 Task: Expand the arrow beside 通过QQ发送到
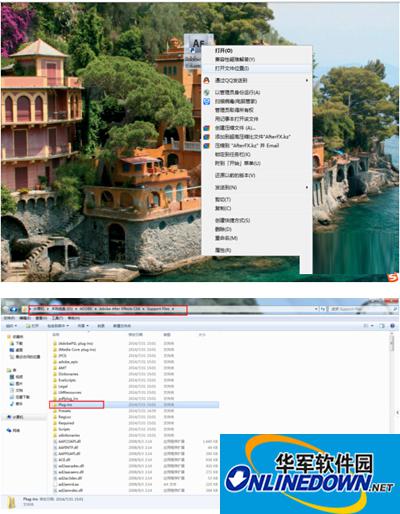[x=307, y=80]
